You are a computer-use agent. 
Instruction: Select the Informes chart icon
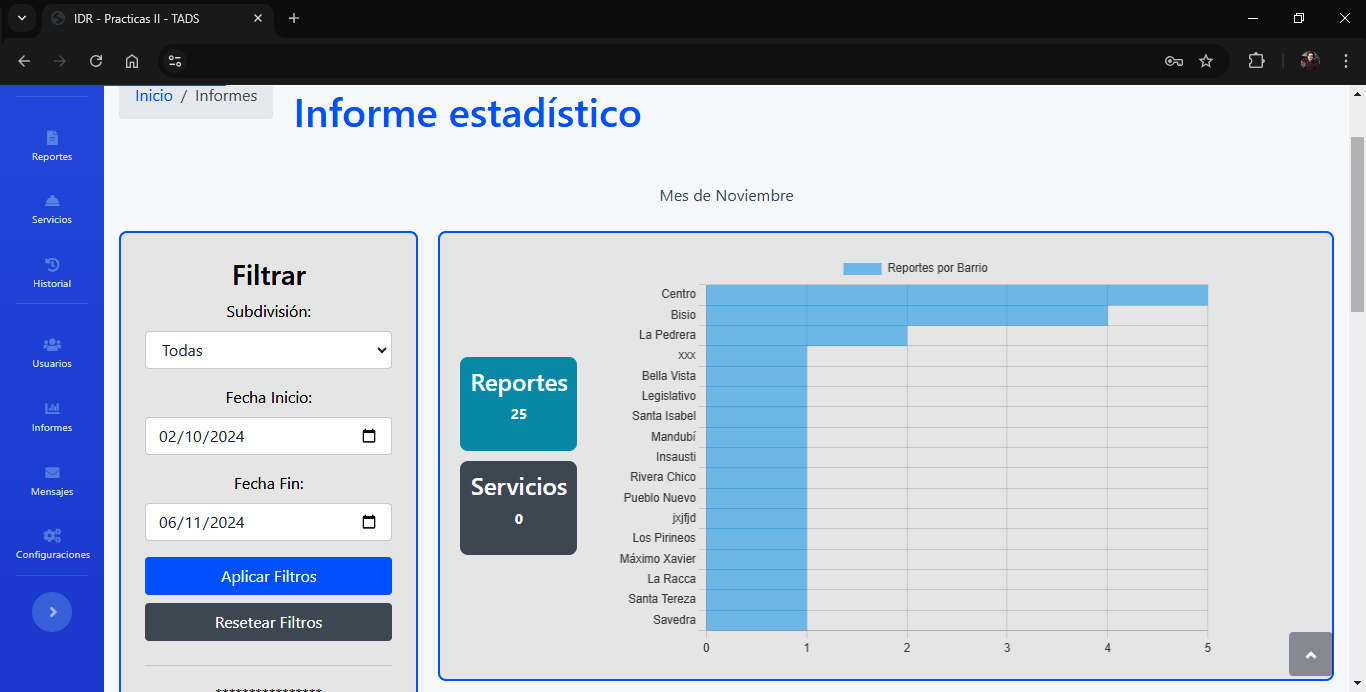click(52, 409)
